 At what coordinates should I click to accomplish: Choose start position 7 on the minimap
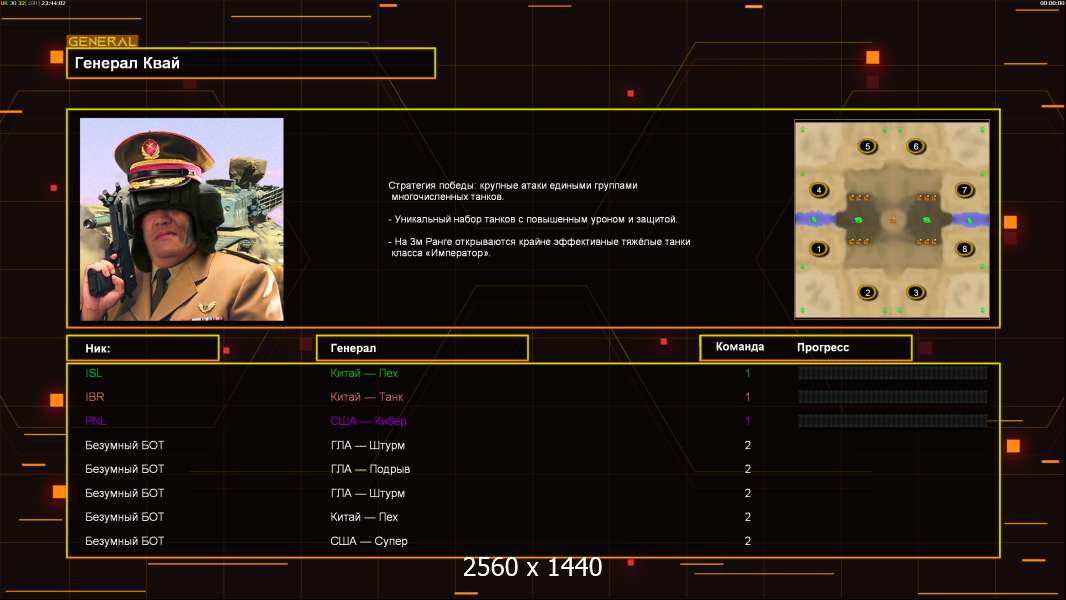pos(964,190)
